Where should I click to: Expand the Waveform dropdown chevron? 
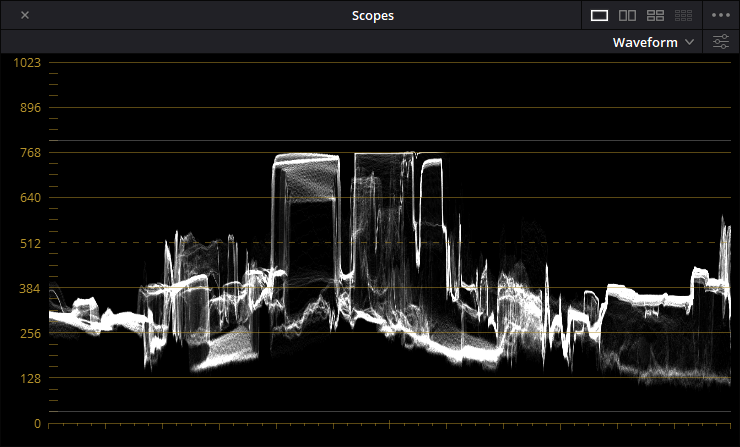pos(689,42)
